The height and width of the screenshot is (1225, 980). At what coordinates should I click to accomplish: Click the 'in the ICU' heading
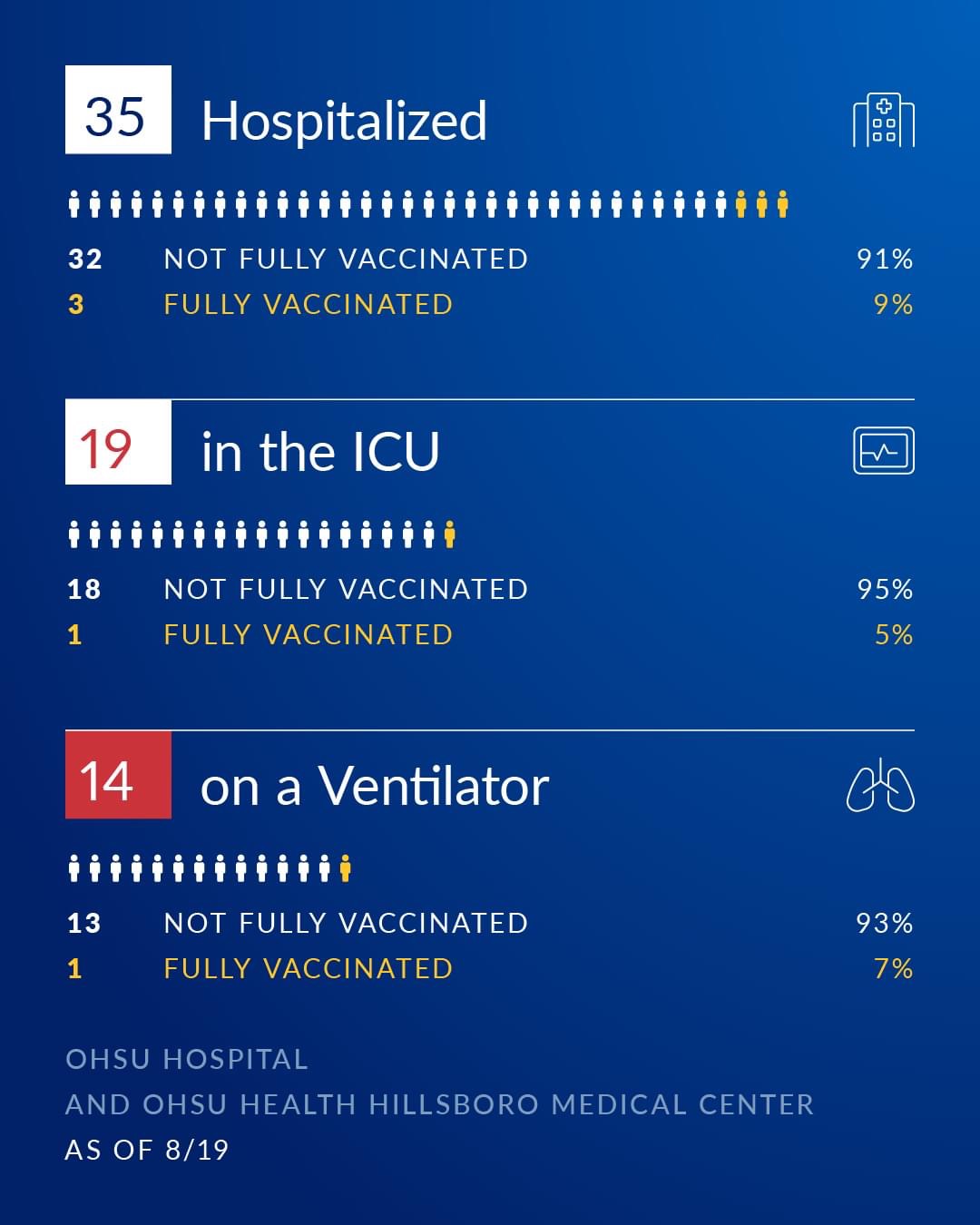(x=320, y=452)
